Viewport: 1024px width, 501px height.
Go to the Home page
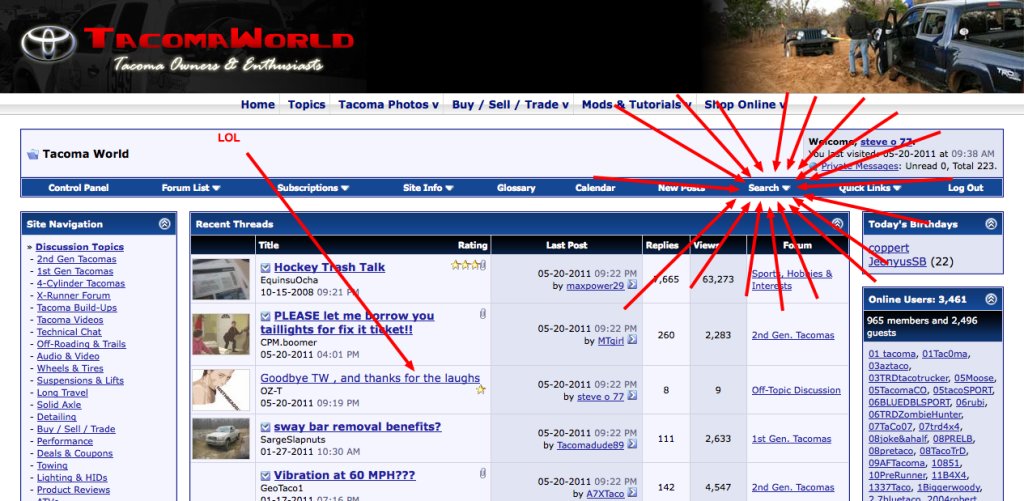tap(257, 105)
